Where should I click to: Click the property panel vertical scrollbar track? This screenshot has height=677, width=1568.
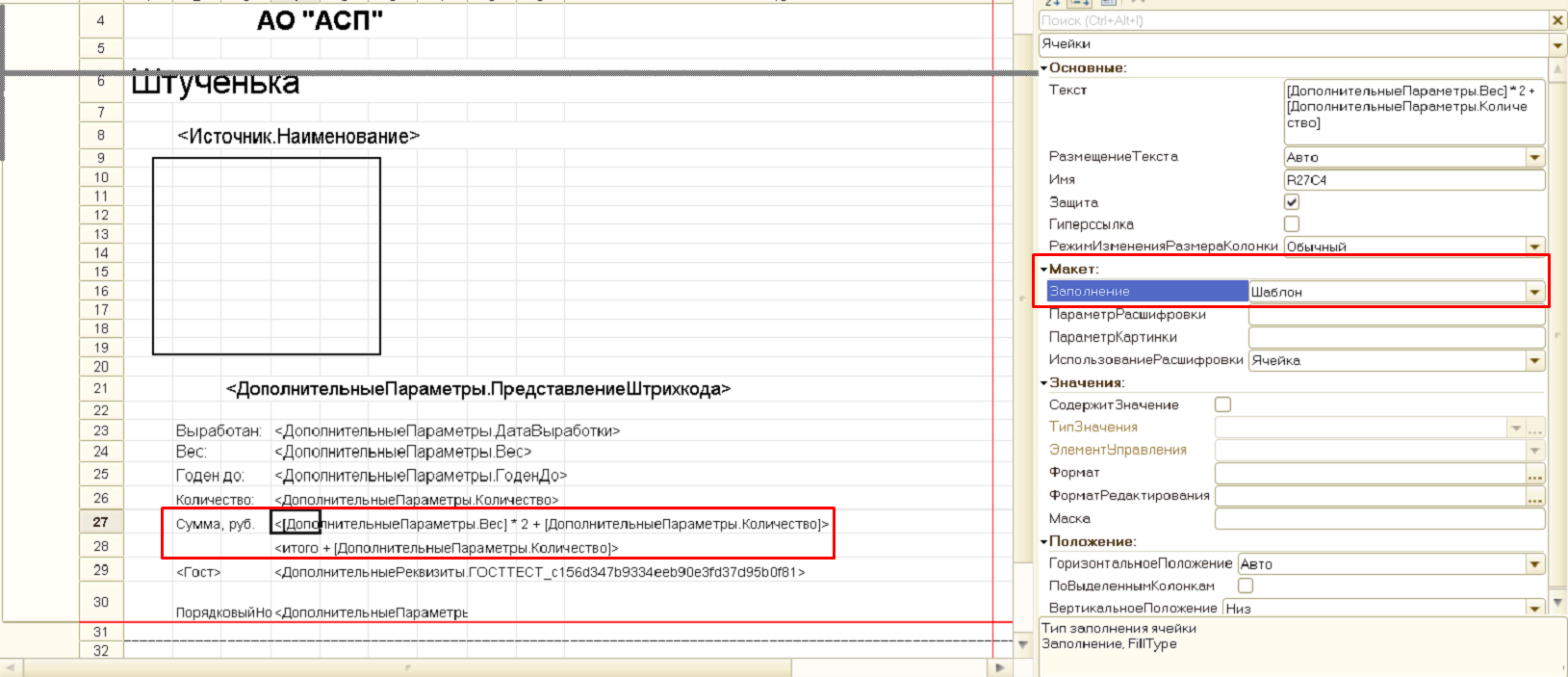click(x=1558, y=337)
